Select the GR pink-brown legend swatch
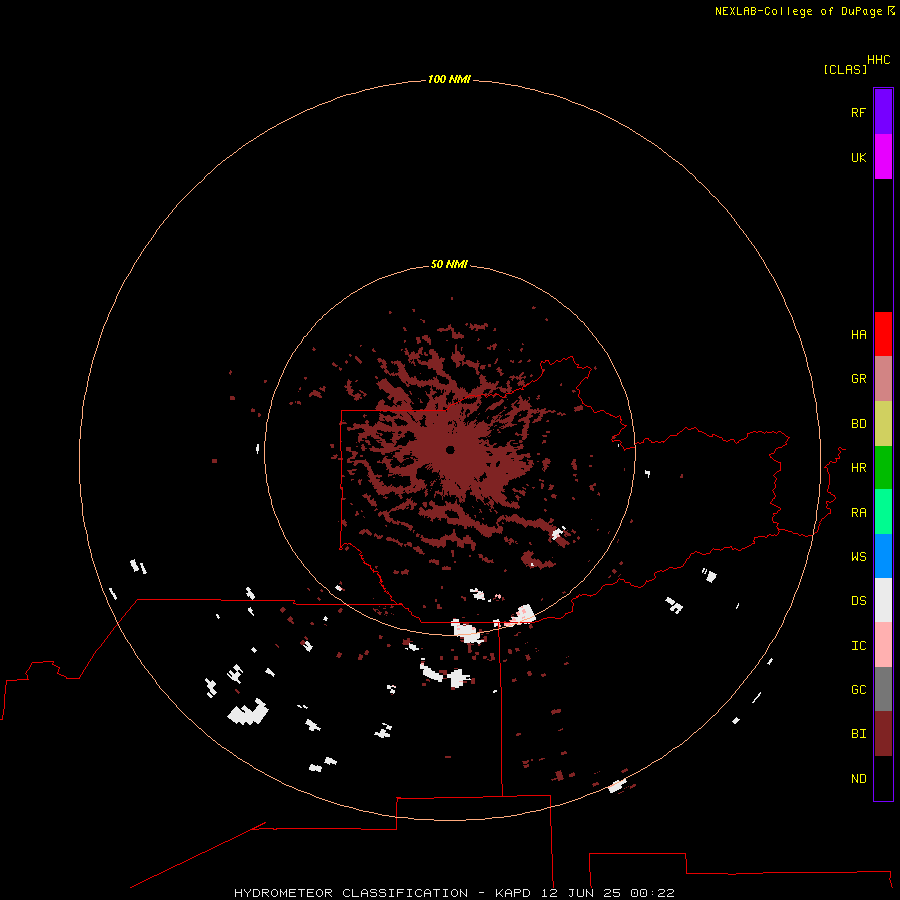The height and width of the screenshot is (900, 900). pyautogui.click(x=883, y=379)
